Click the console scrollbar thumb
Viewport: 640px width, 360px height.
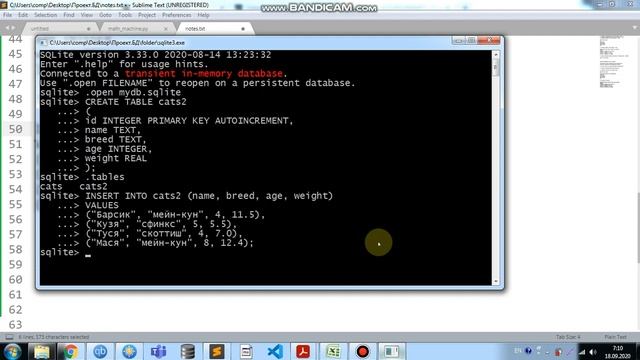pyautogui.click(x=496, y=67)
